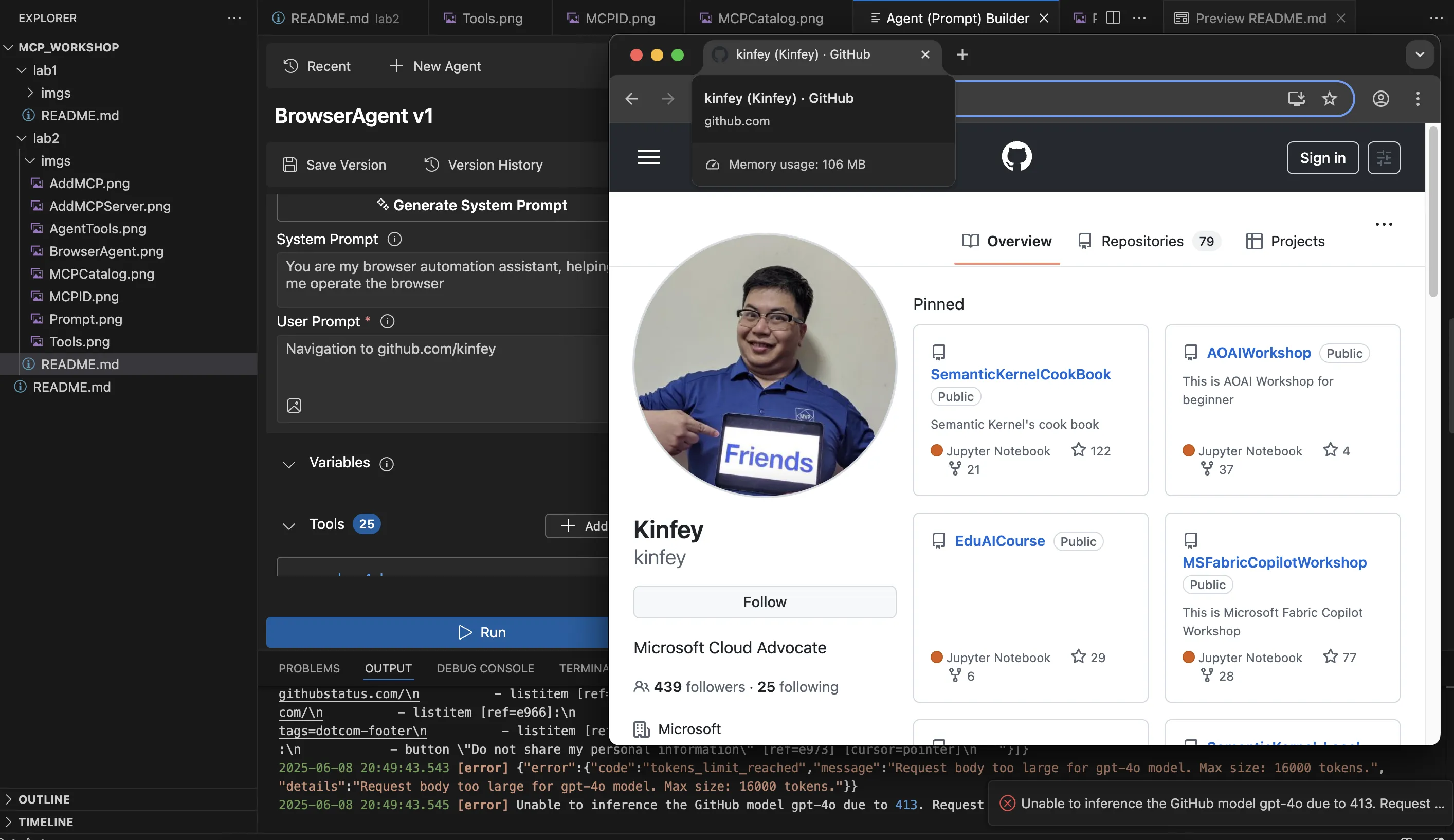Open the GitHub appearance settings icon beside Sign in
1454x840 pixels.
click(1384, 157)
